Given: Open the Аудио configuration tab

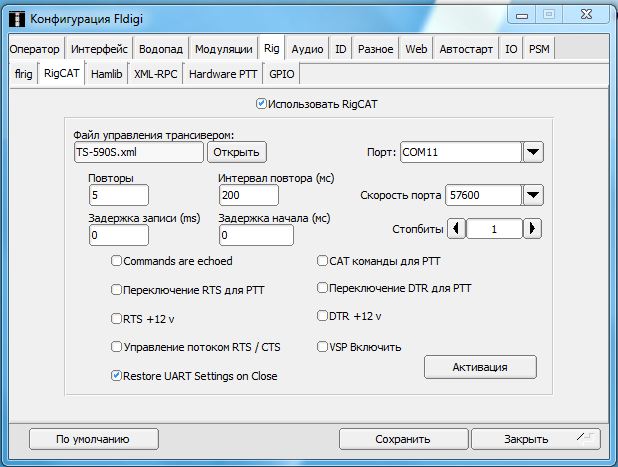Looking at the screenshot, I should pos(307,48).
